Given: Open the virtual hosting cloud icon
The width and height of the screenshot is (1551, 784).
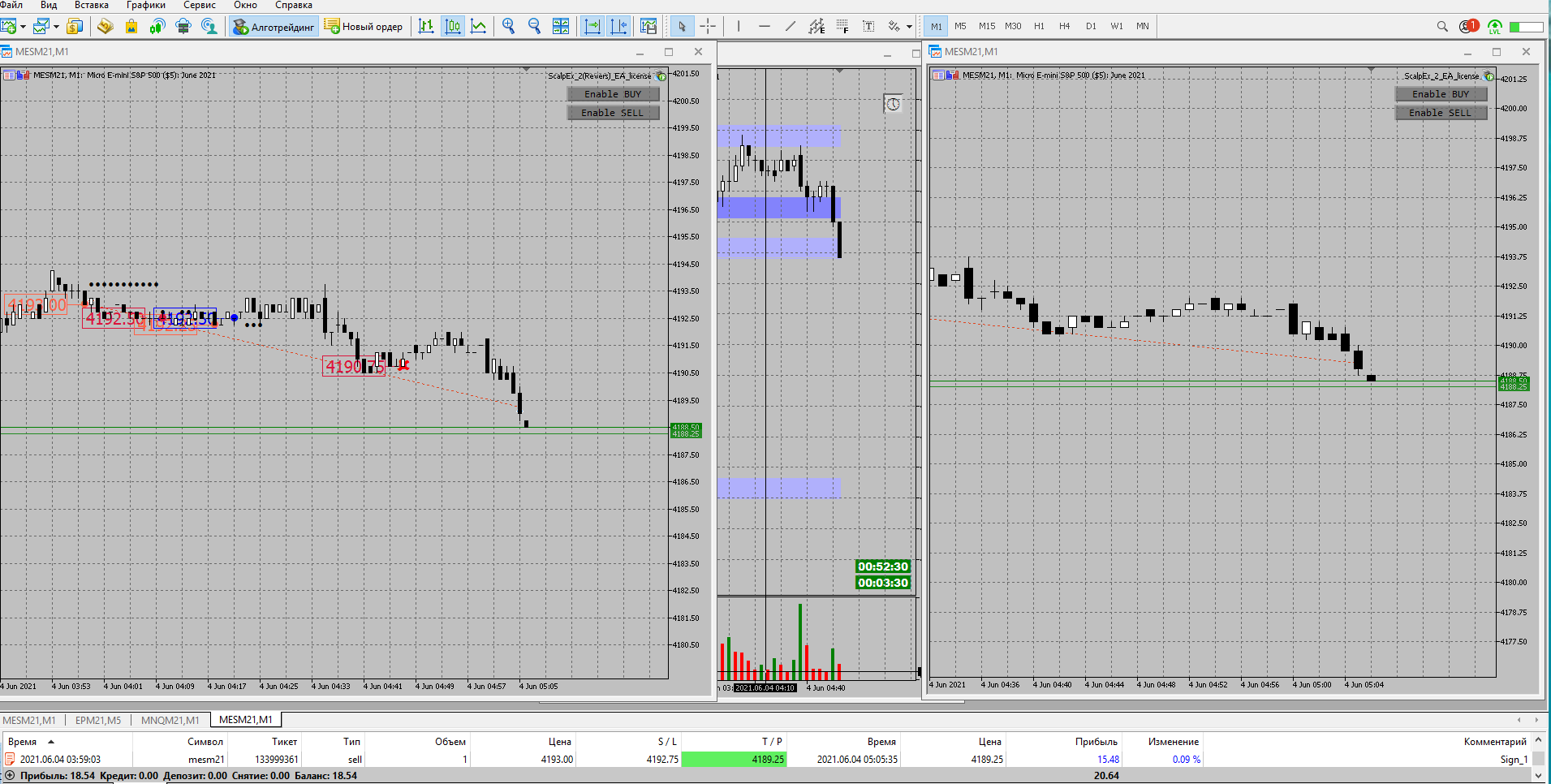Looking at the screenshot, I should click(183, 27).
